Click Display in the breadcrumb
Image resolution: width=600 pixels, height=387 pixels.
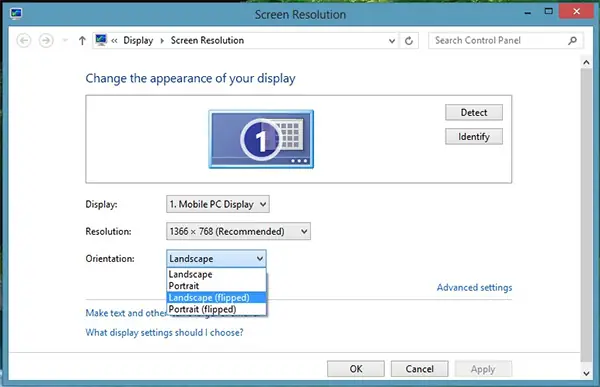click(138, 40)
